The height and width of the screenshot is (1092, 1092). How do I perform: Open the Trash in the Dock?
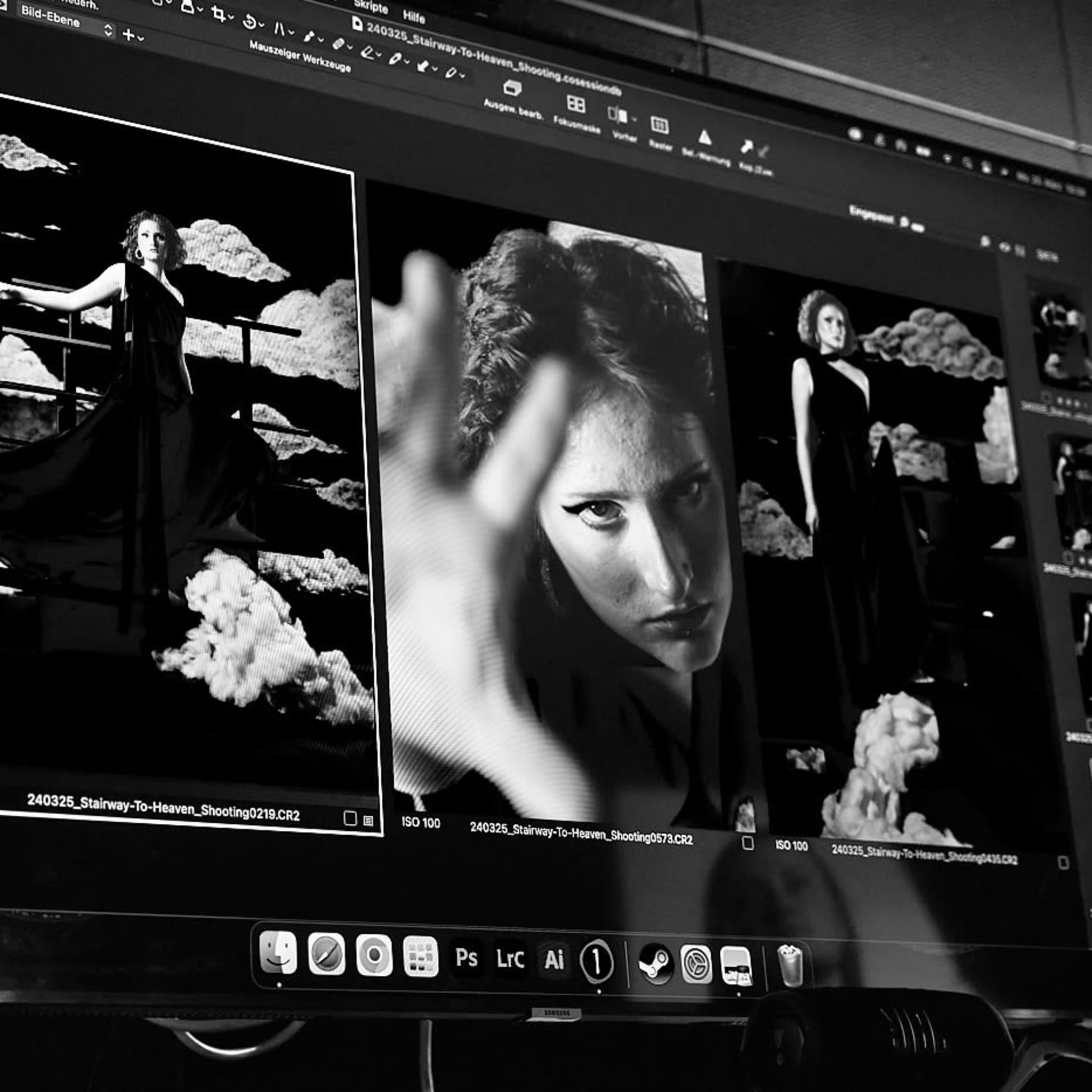pos(790,966)
